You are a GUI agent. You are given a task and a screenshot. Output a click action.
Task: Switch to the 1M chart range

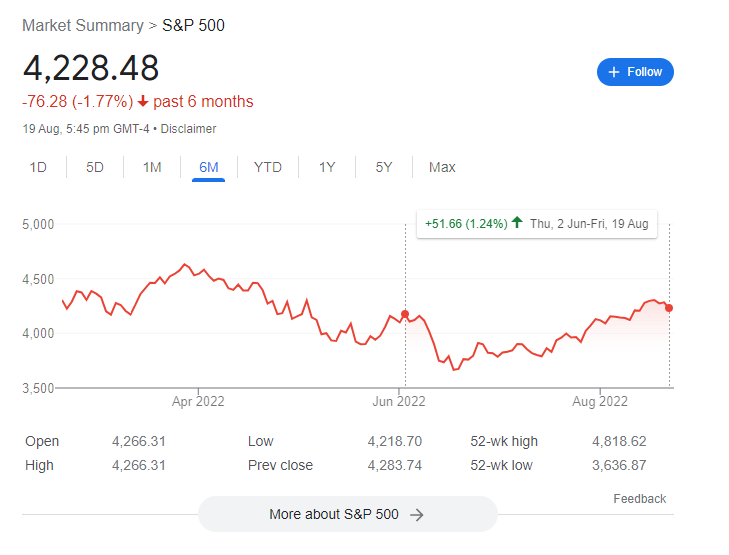[x=152, y=167]
